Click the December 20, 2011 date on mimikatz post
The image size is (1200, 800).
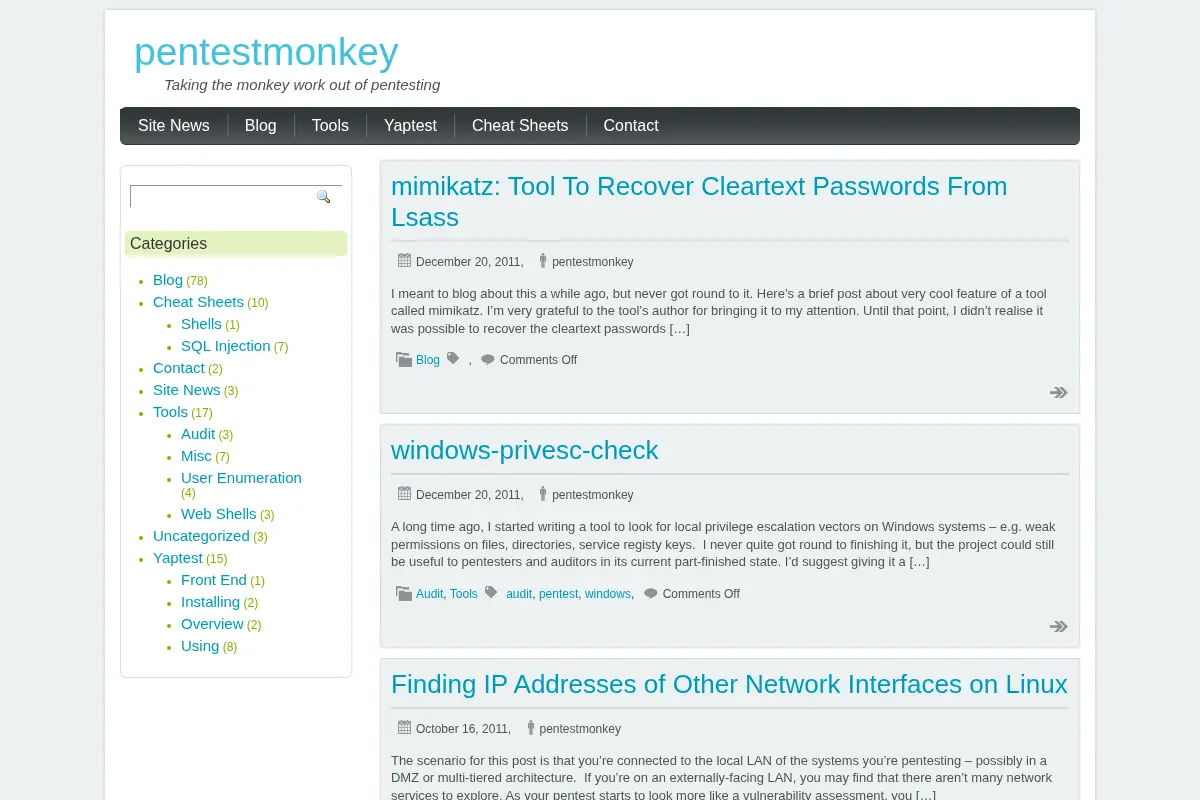coord(468,262)
